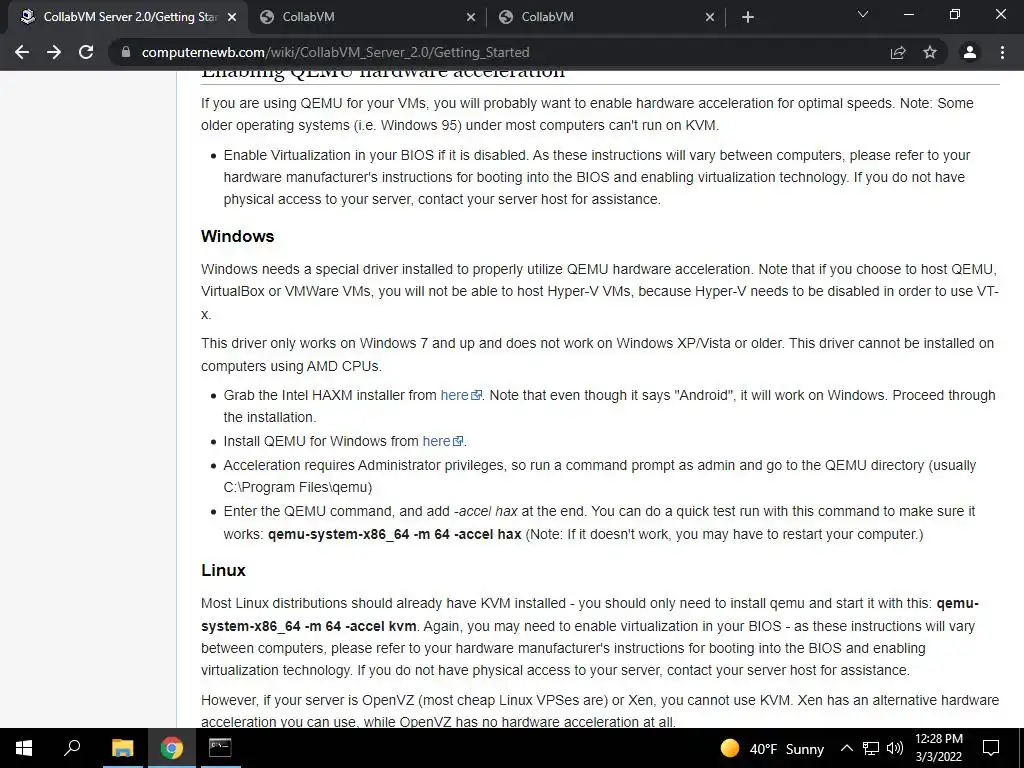Click the bold 'qemu-system-x86_64 -m 64 -accel hax' command
1024x768 pixels.
(394, 534)
